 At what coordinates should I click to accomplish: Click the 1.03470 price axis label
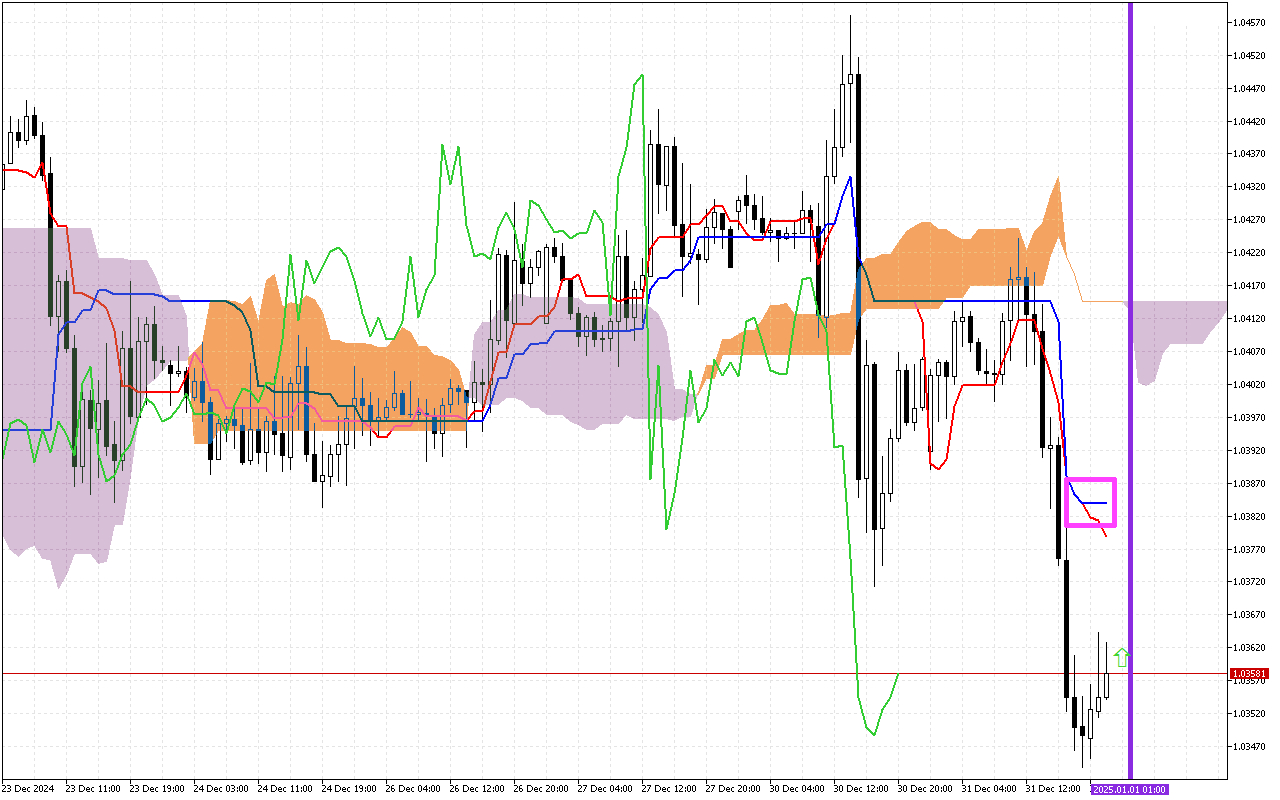(1247, 747)
